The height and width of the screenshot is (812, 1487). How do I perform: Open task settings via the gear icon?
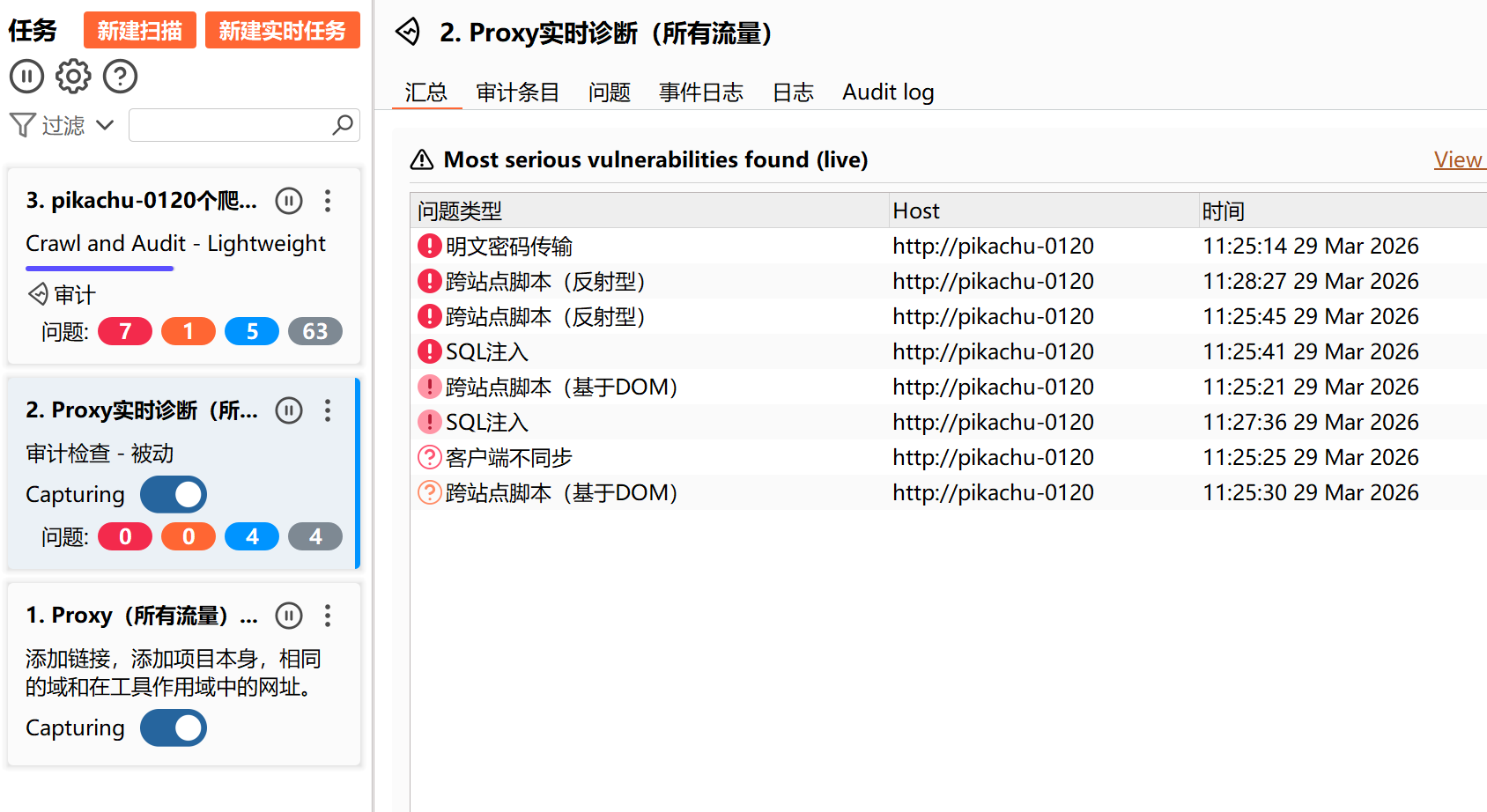tap(73, 77)
